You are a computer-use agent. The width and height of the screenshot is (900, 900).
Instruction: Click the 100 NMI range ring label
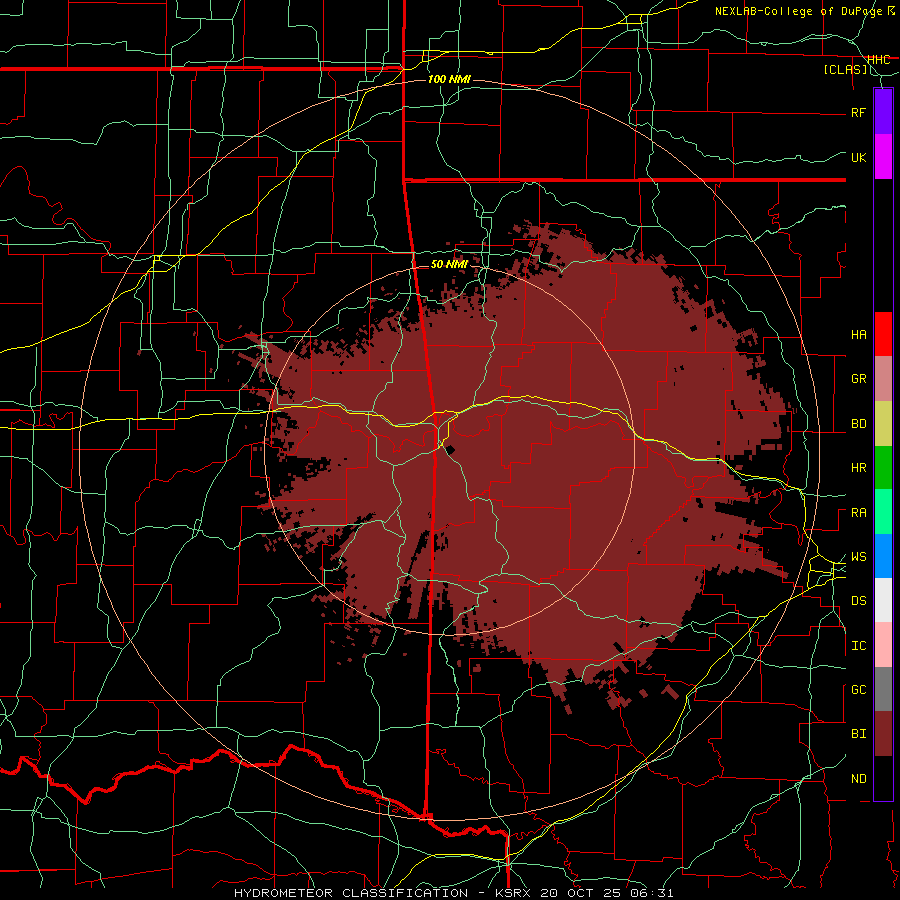tap(449, 79)
